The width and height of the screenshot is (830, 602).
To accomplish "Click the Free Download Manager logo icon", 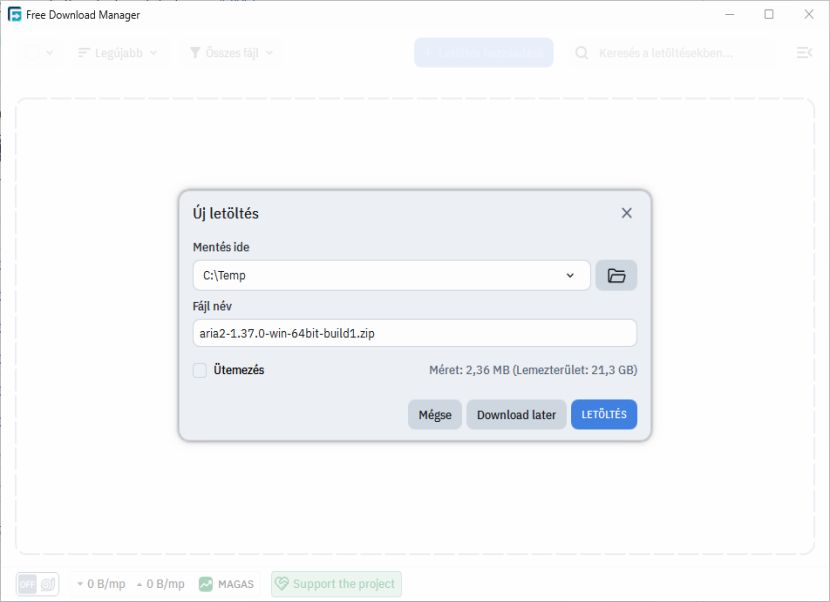I will [x=14, y=14].
